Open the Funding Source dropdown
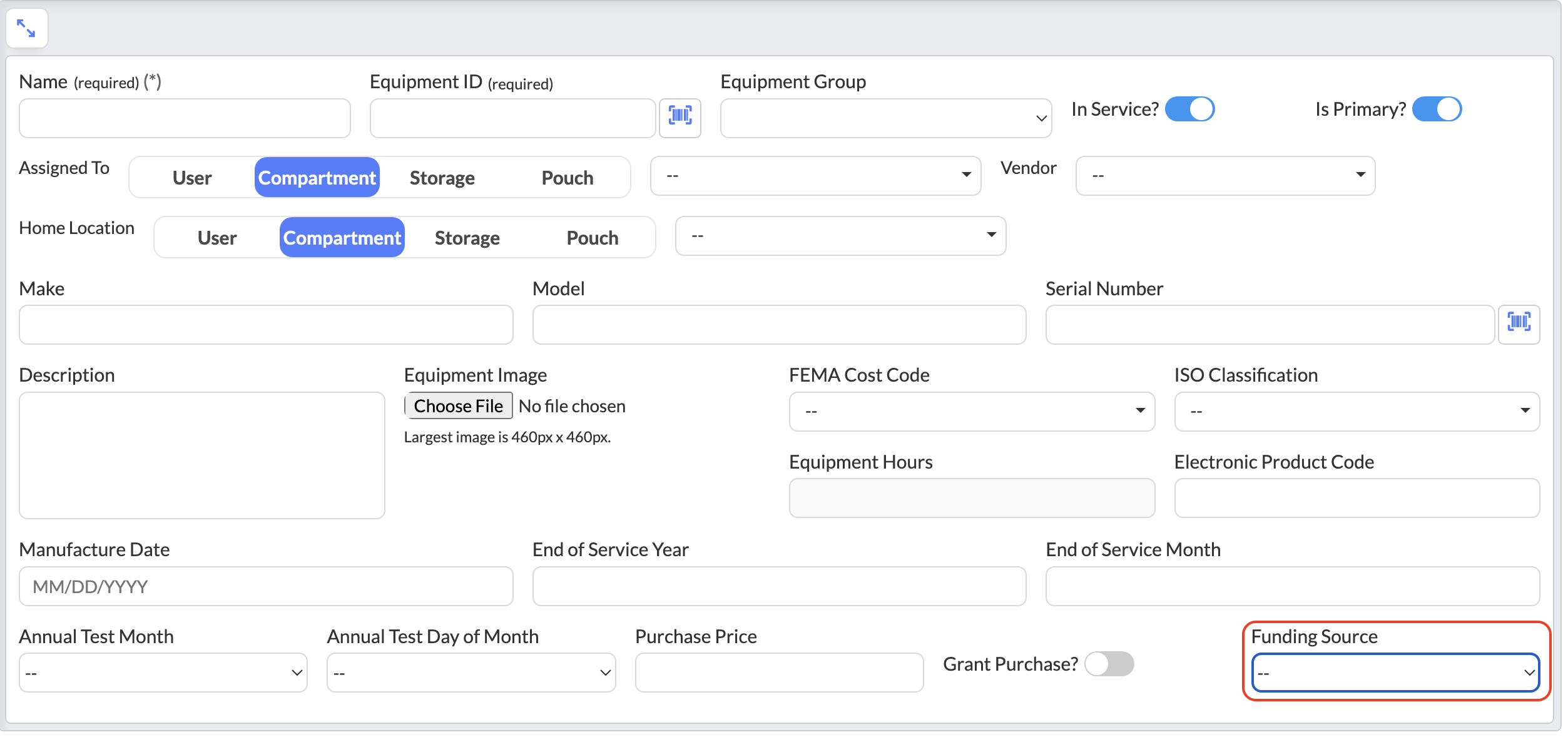The height and width of the screenshot is (747, 1568). pyautogui.click(x=1395, y=673)
